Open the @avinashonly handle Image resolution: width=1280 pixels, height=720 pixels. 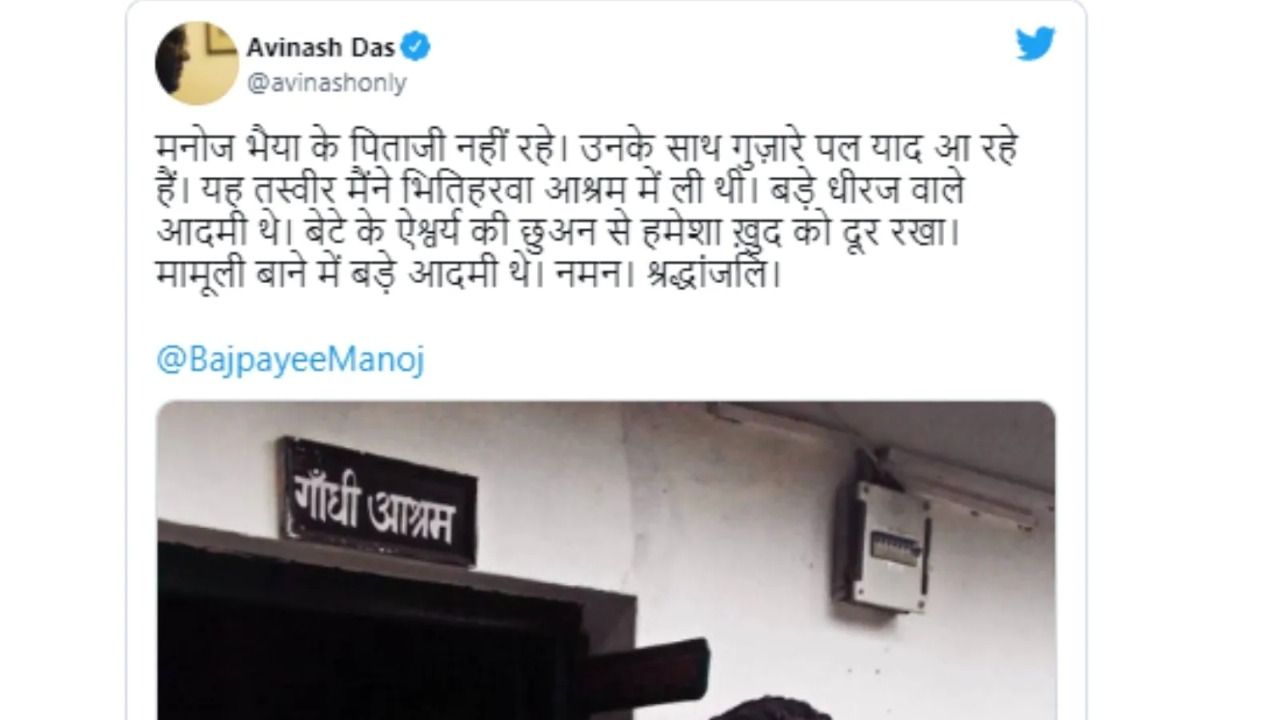(326, 84)
